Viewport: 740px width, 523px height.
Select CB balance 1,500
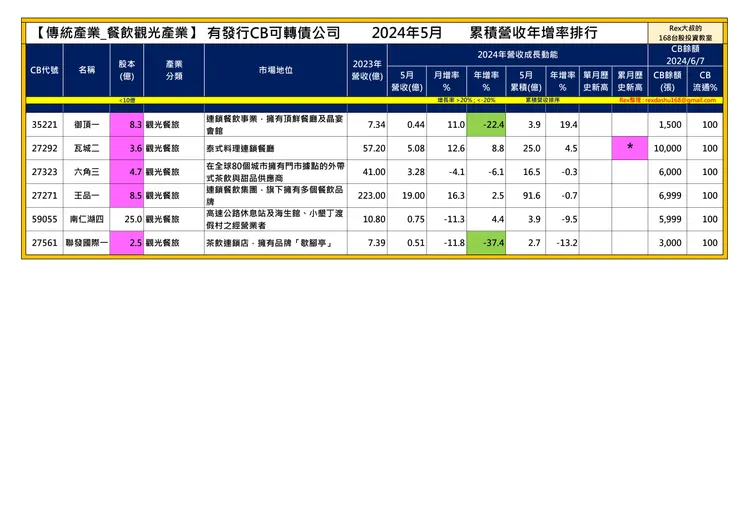[670, 125]
